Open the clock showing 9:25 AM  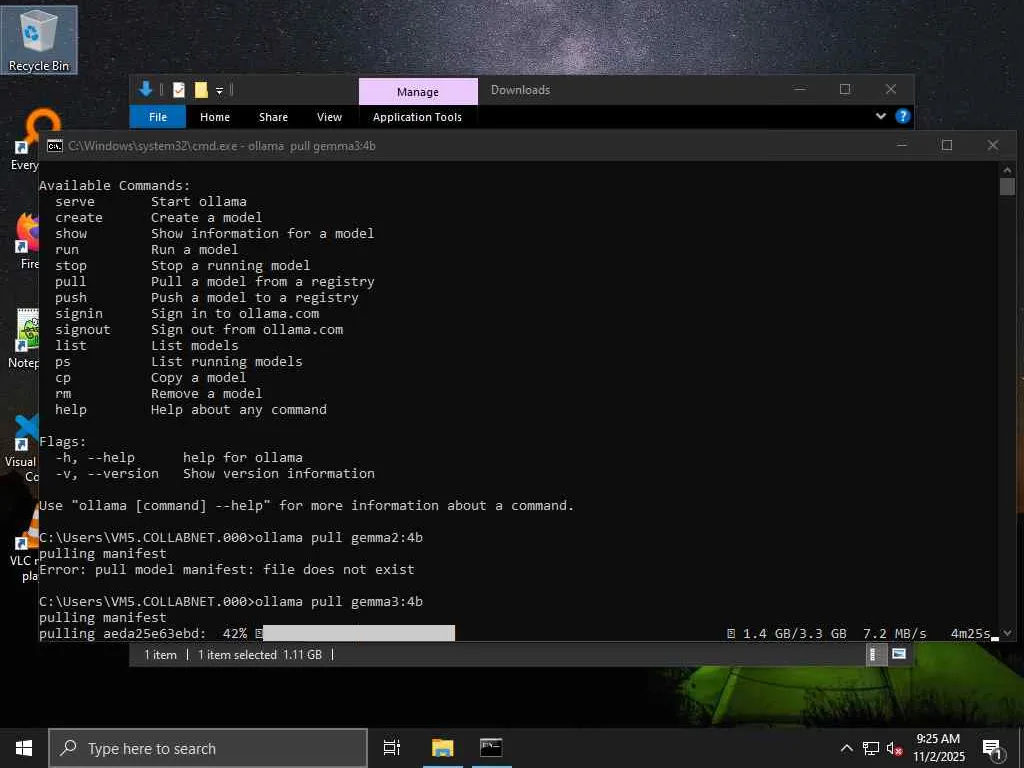(x=938, y=748)
